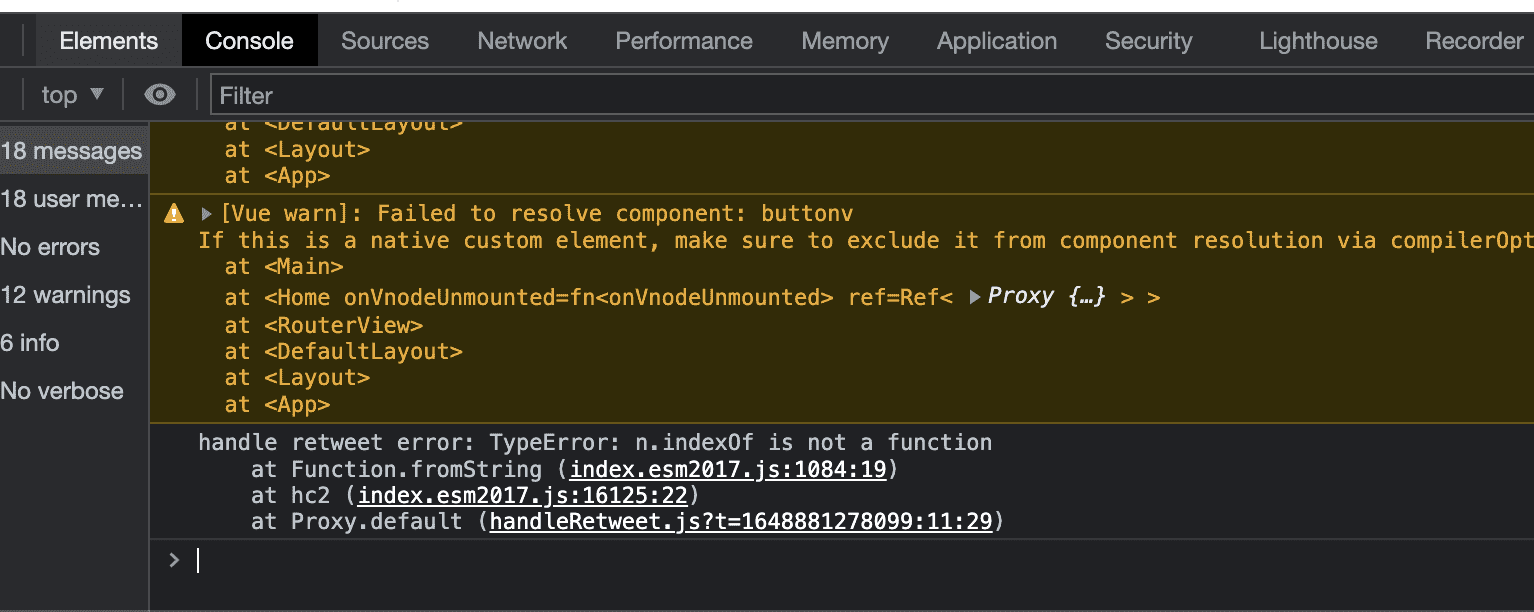
Task: Switch to the Network tab
Action: (x=522, y=41)
